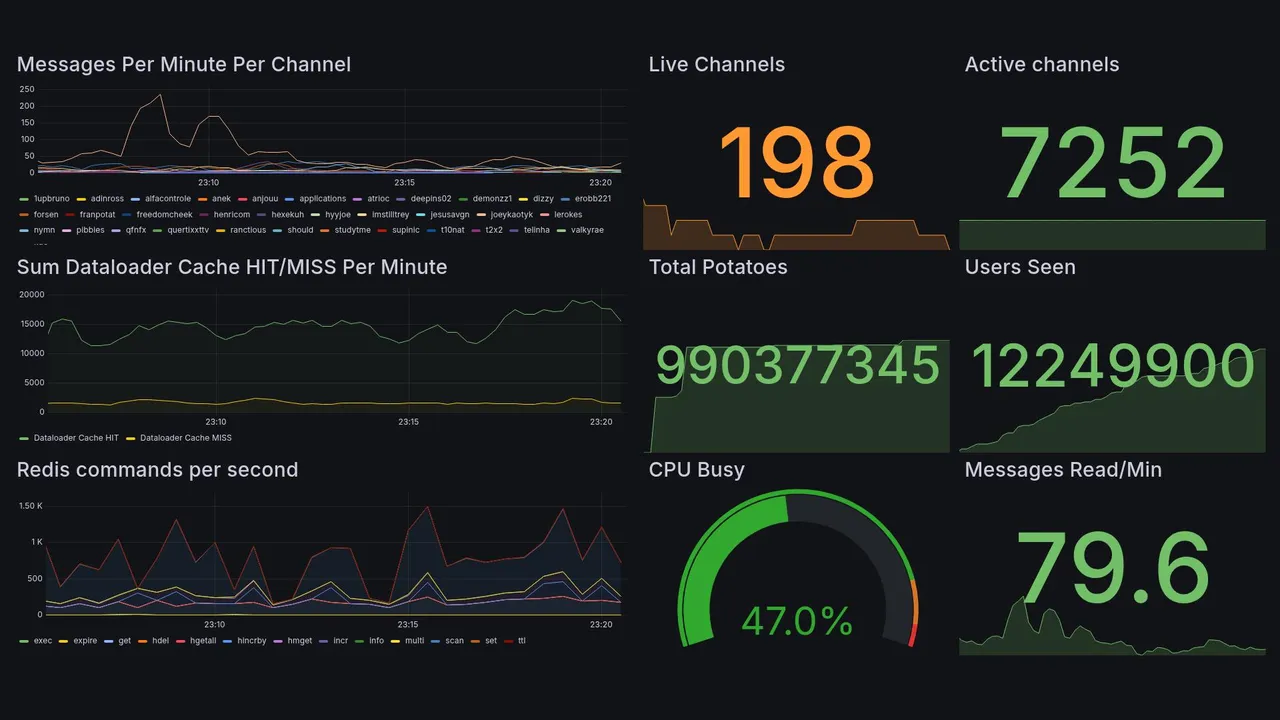Select the dizzy legend entry
Viewport: 1280px width, 720px height.
[537, 199]
